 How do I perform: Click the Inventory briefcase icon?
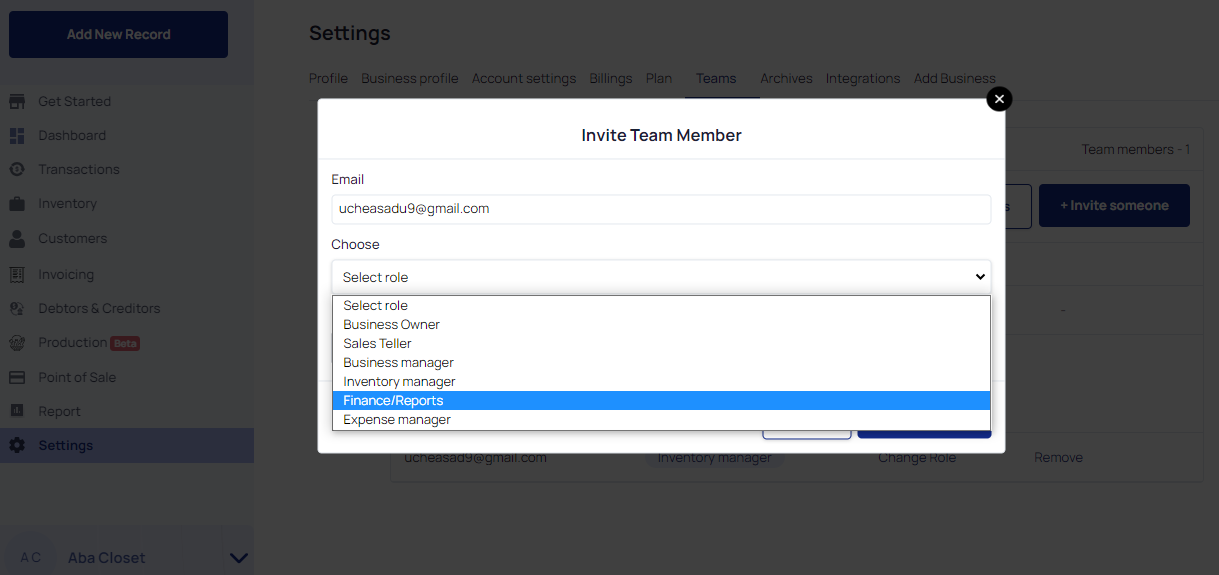coord(17,204)
